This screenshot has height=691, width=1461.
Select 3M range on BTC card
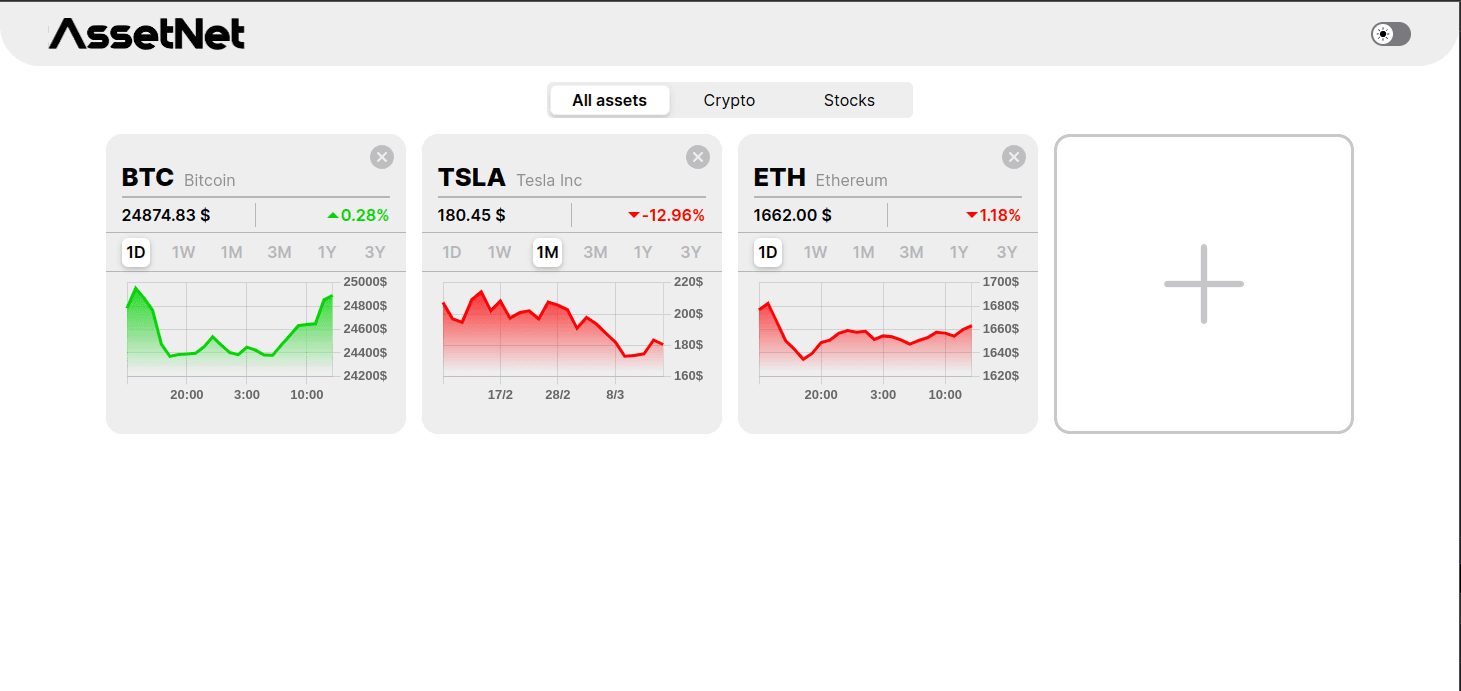pos(280,252)
